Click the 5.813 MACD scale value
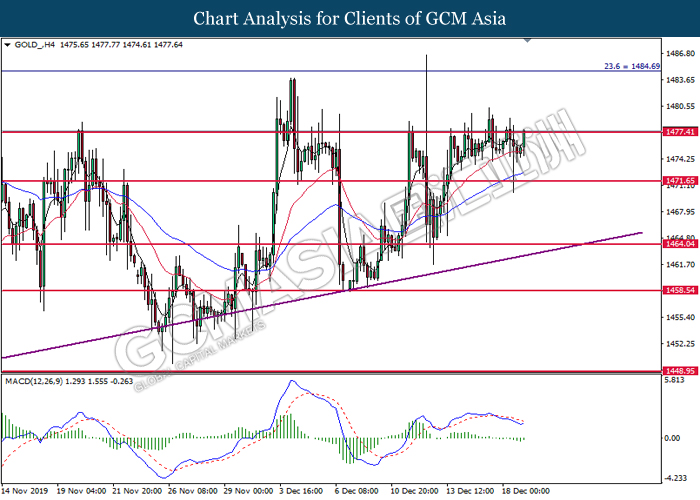Screen dimensions: 700x500 click(x=675, y=383)
